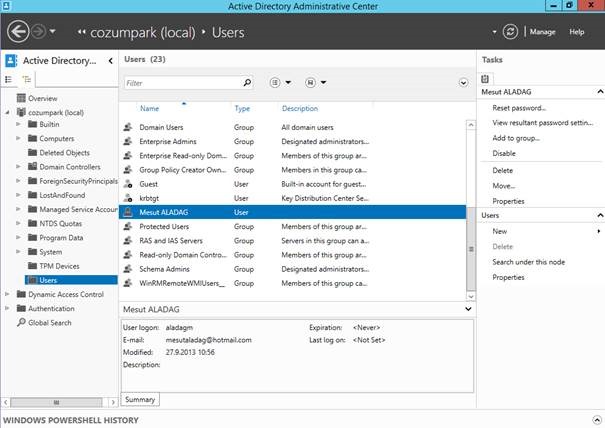Open Properties under Mesut ALADAG tasks

(x=508, y=201)
